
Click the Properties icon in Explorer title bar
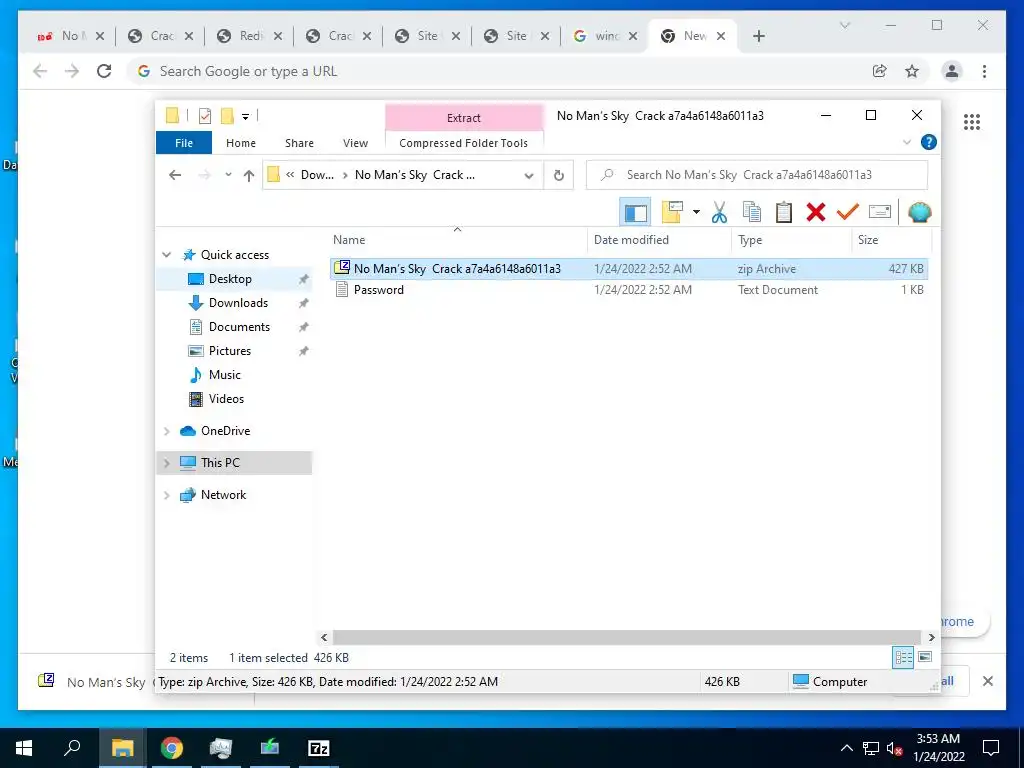pos(205,116)
